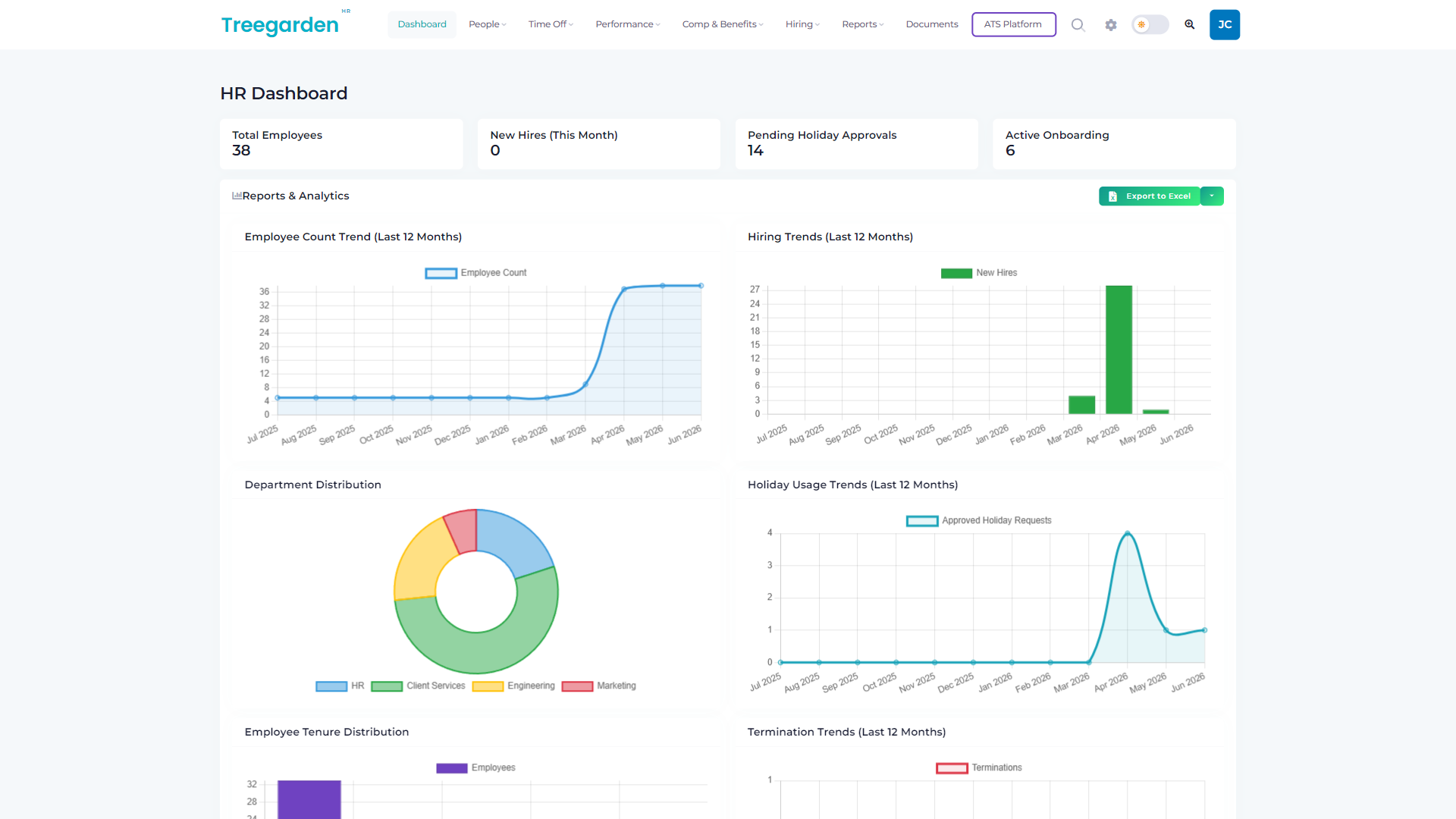1456x819 pixels.
Task: Expand the People dropdown menu
Action: pyautogui.click(x=487, y=24)
